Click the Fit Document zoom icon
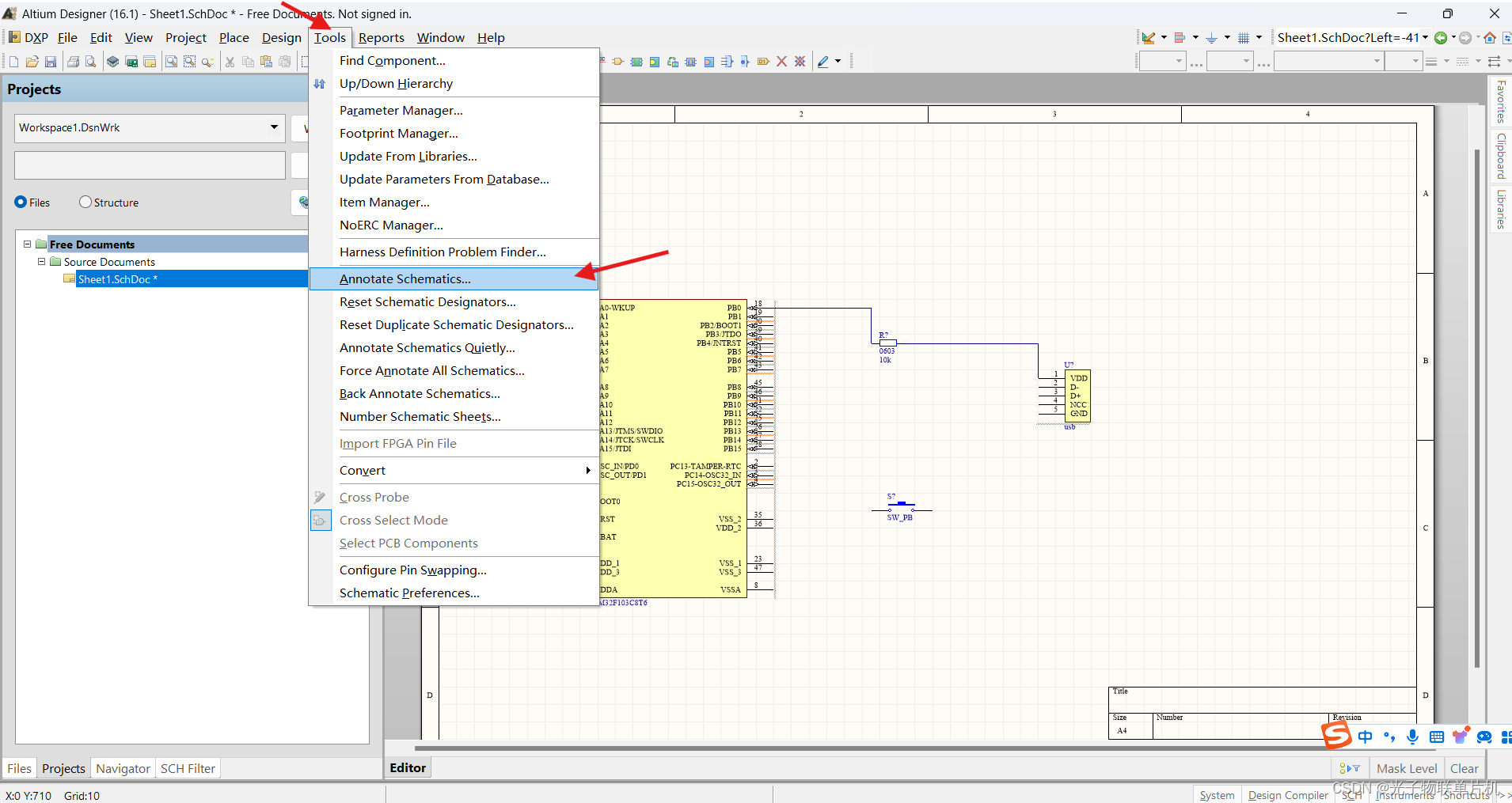This screenshot has height=803, width=1512. point(171,62)
